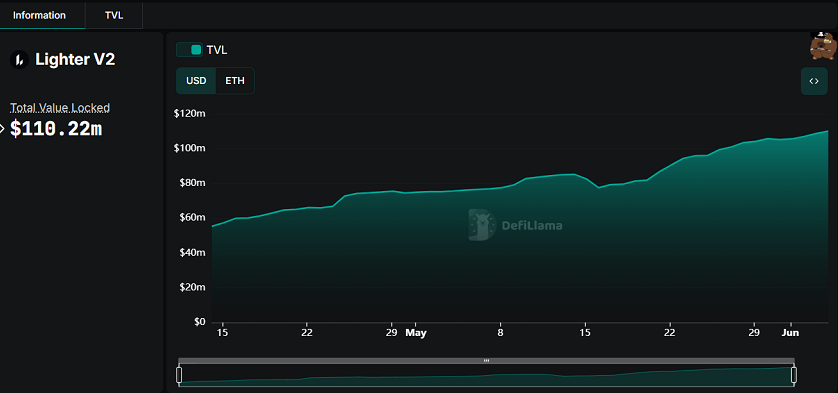Click the mini overview chart in range selector
This screenshot has width=838, height=393.
[x=486, y=375]
